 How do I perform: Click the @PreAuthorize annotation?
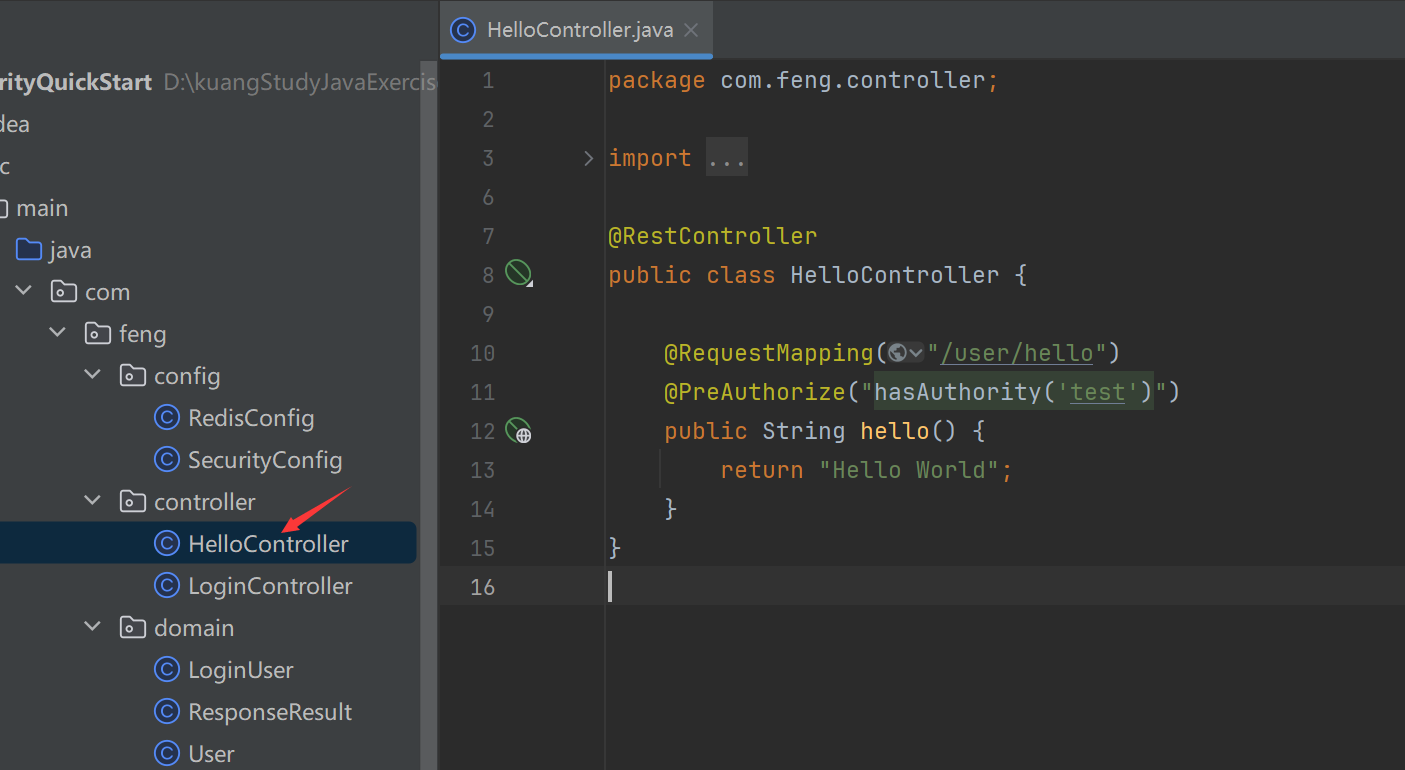click(x=755, y=392)
